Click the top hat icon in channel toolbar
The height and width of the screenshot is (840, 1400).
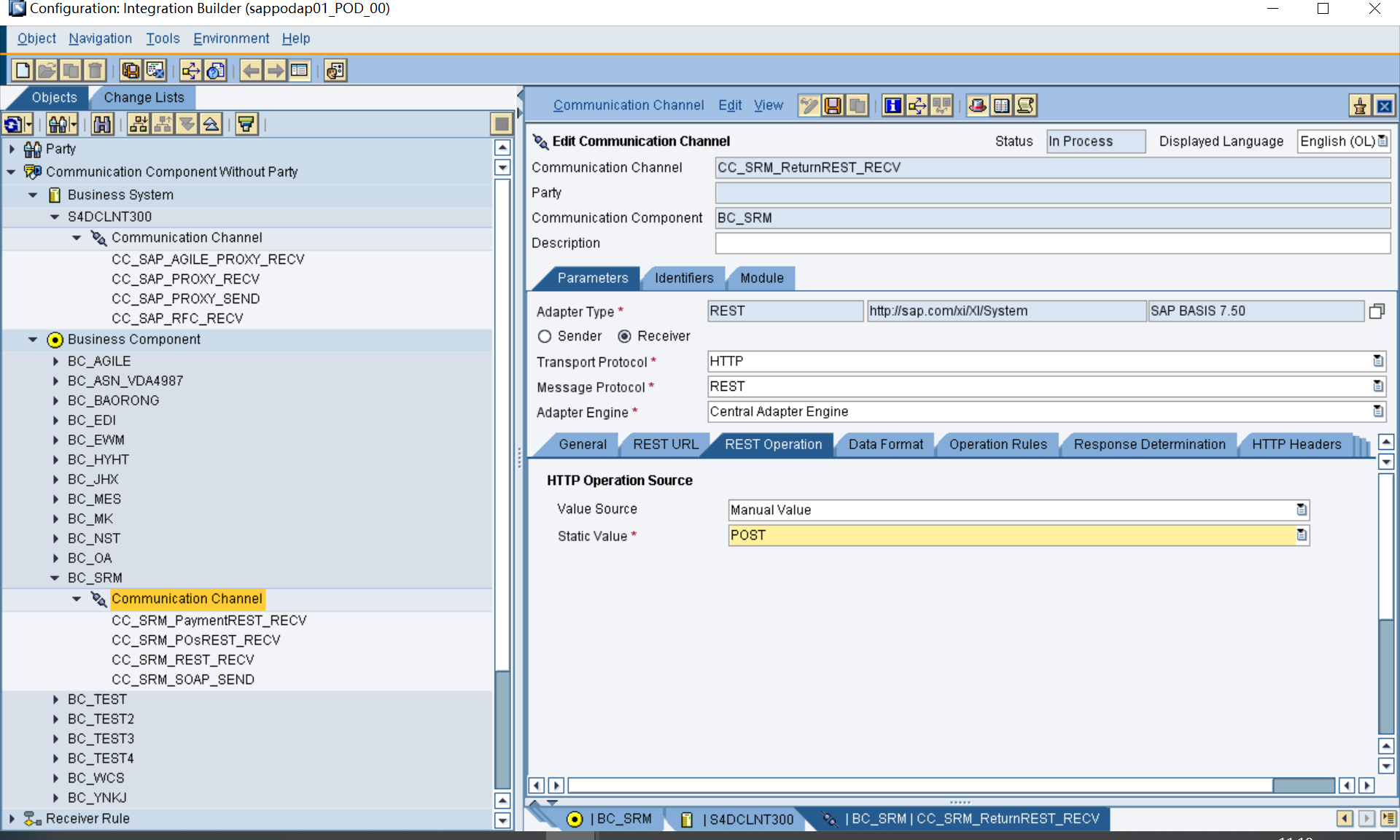(978, 106)
